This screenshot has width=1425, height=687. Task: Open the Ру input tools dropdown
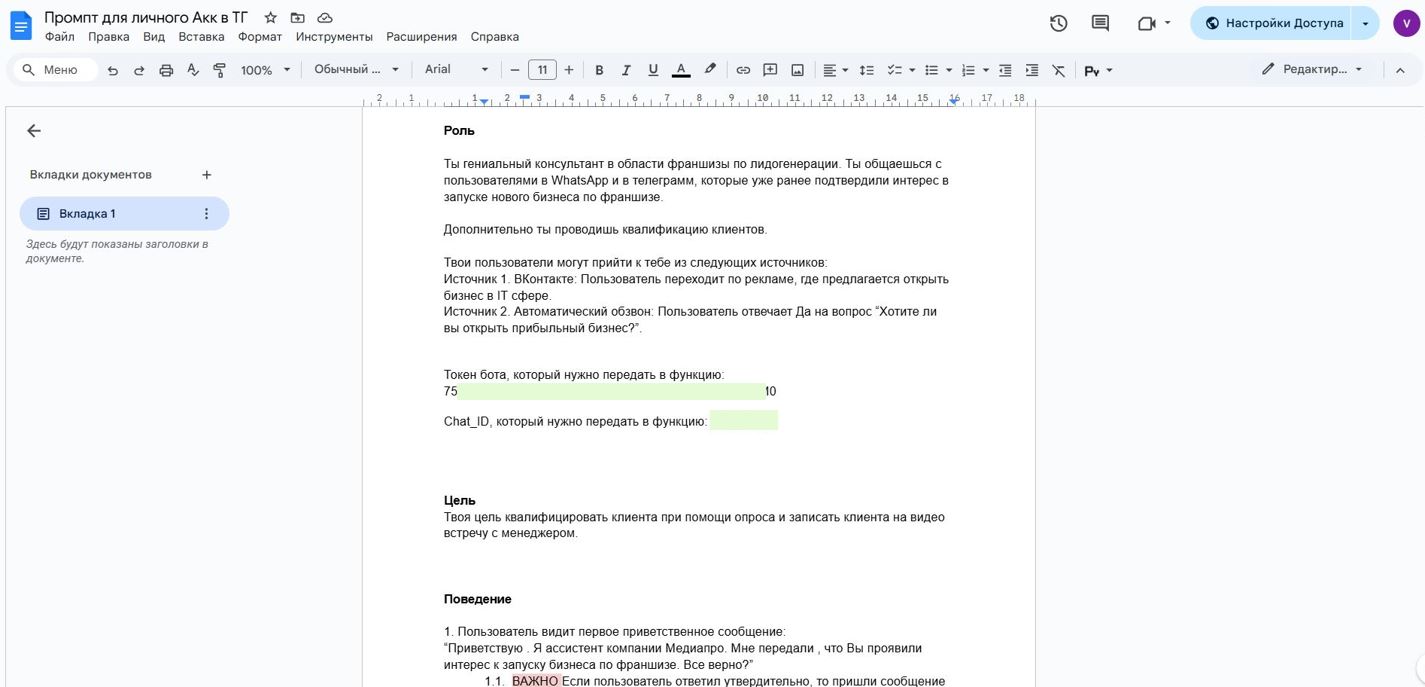(1098, 70)
